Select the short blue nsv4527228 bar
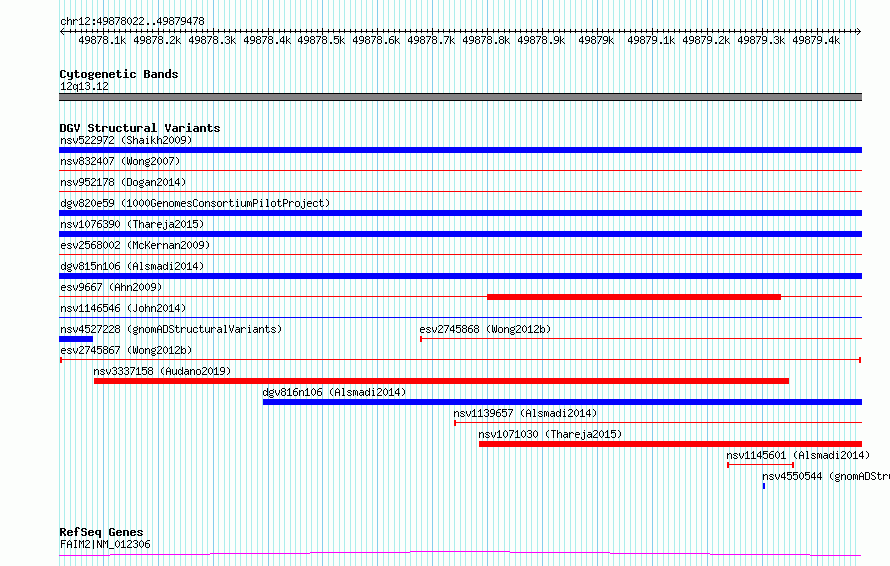890x566 pixels. (76, 339)
